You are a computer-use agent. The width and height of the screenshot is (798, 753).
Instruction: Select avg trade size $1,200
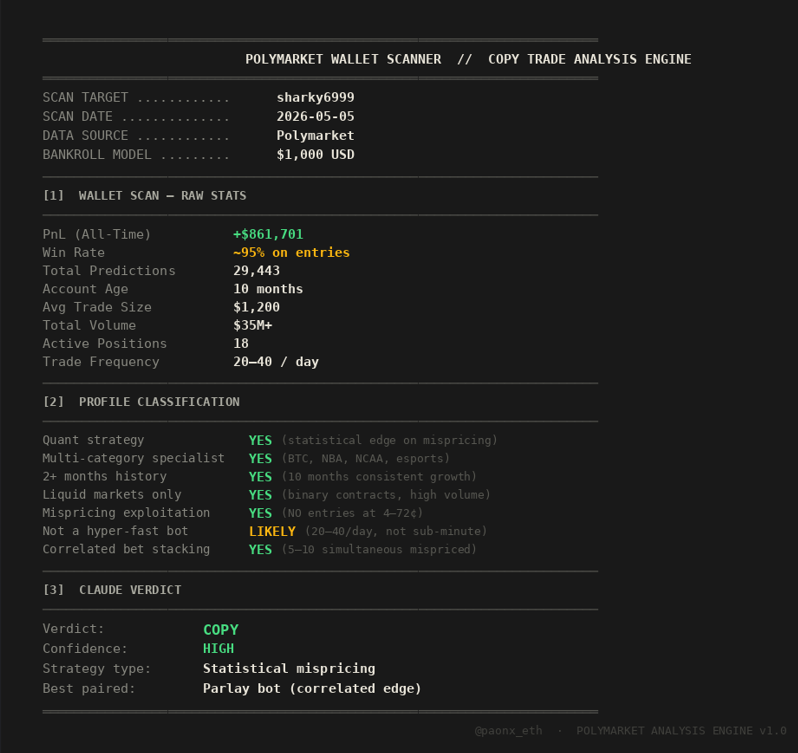[256, 307]
